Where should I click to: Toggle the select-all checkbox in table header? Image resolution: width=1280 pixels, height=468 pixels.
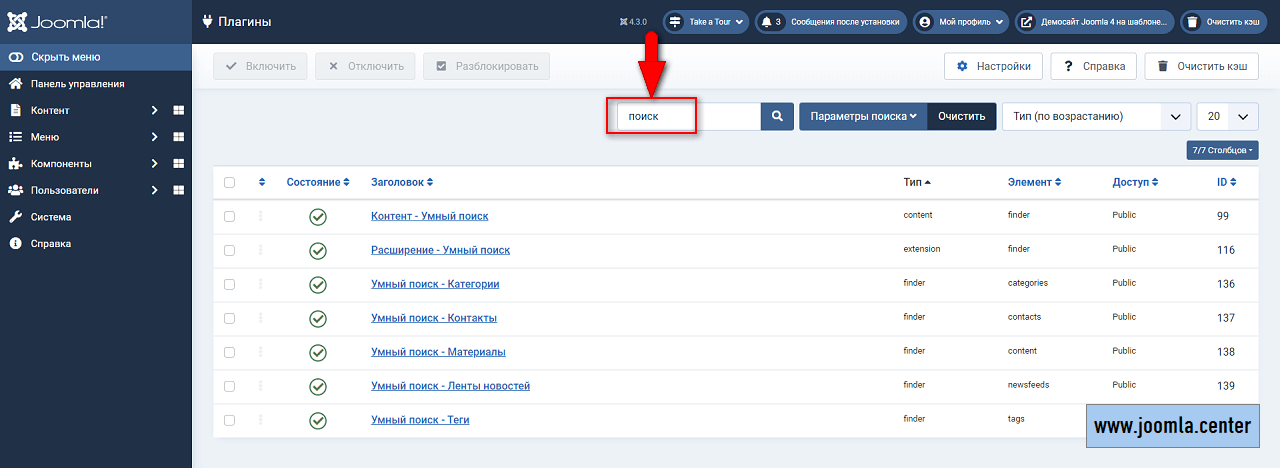(x=230, y=182)
